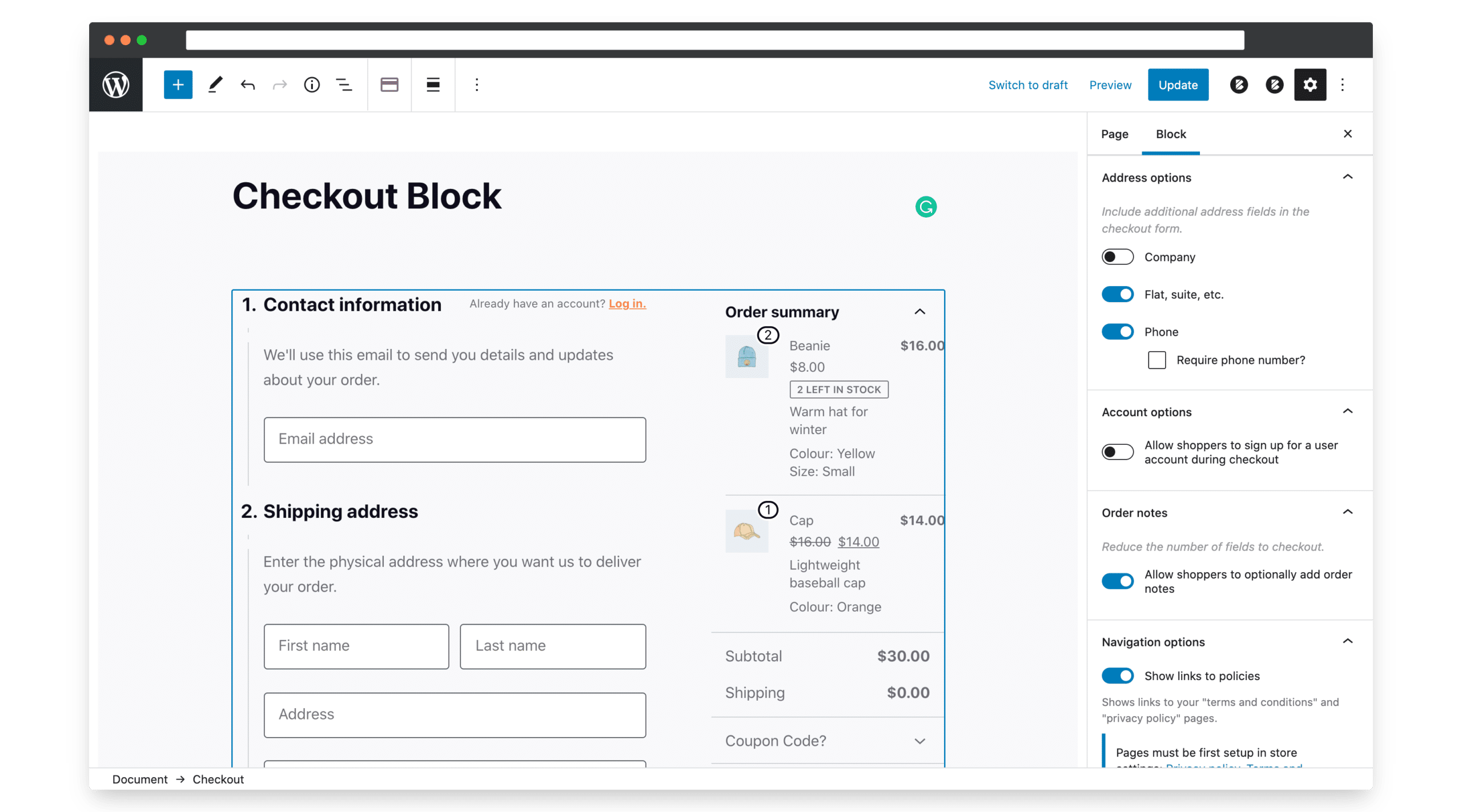Toggle the Settings gear sidebar
Image resolution: width=1462 pixels, height=812 pixels.
[x=1310, y=85]
